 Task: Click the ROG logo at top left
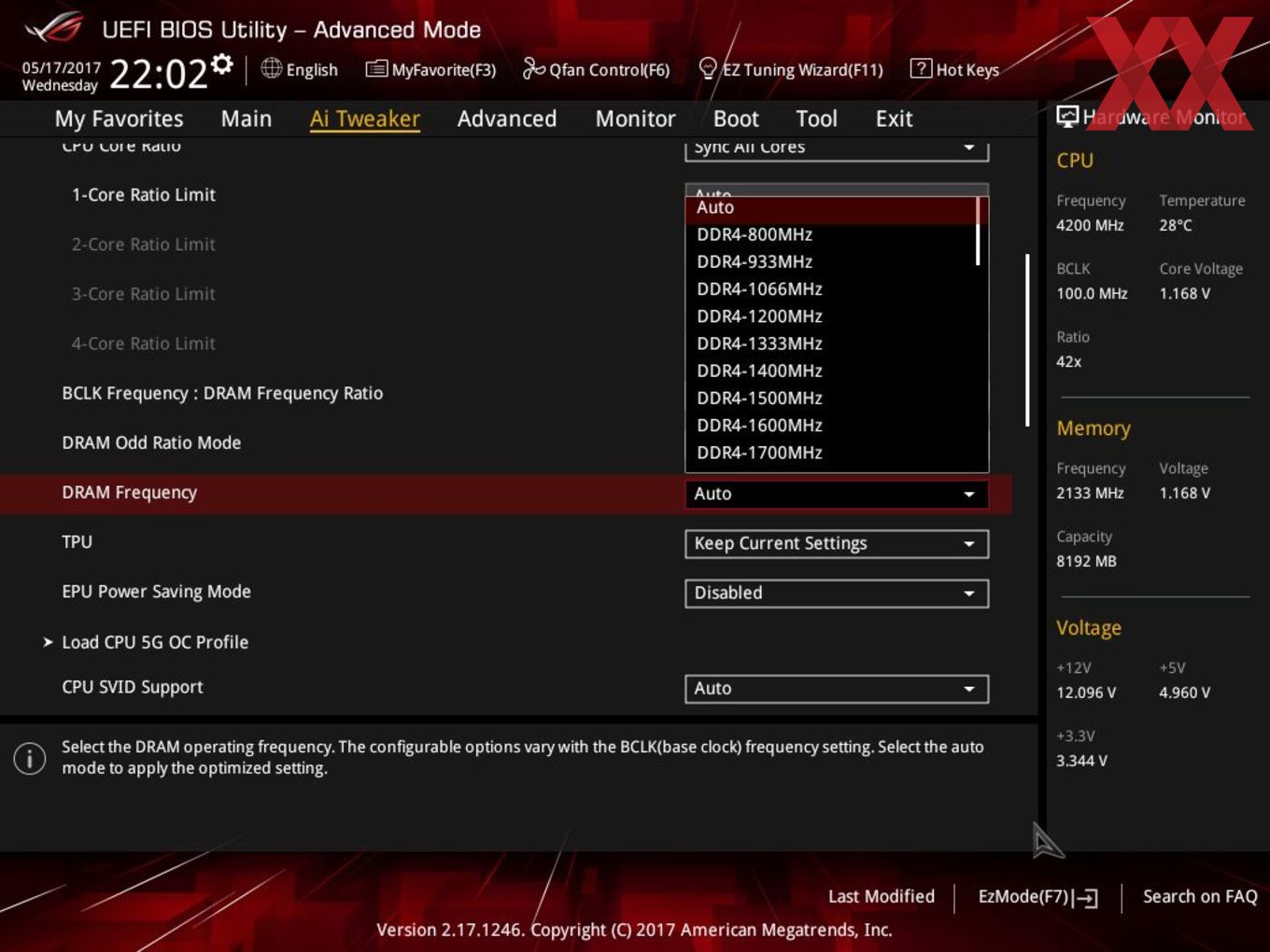coord(54,28)
